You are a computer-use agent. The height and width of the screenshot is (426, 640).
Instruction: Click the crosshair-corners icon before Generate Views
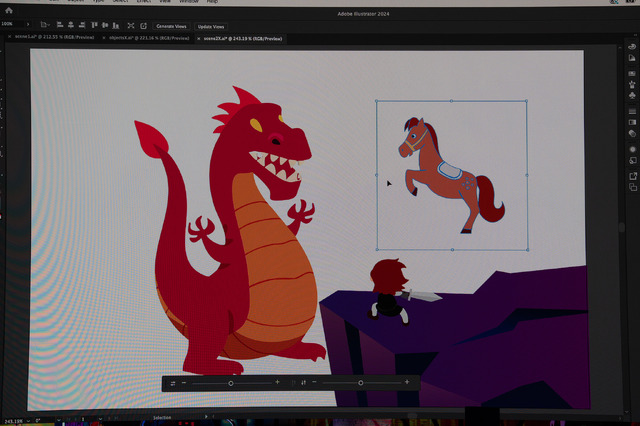131,26
